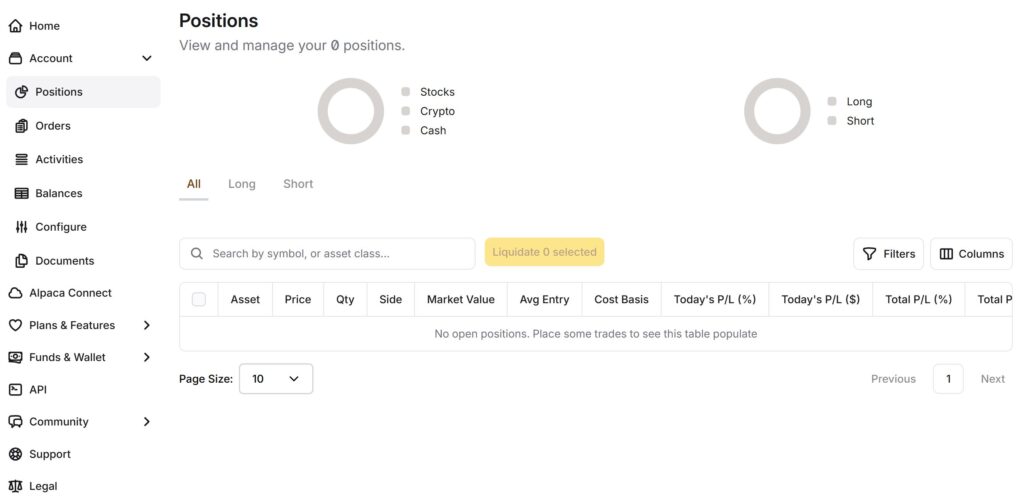Sort by Today's P/L ($) column header
This screenshot has width=1024, height=498.
(821, 300)
